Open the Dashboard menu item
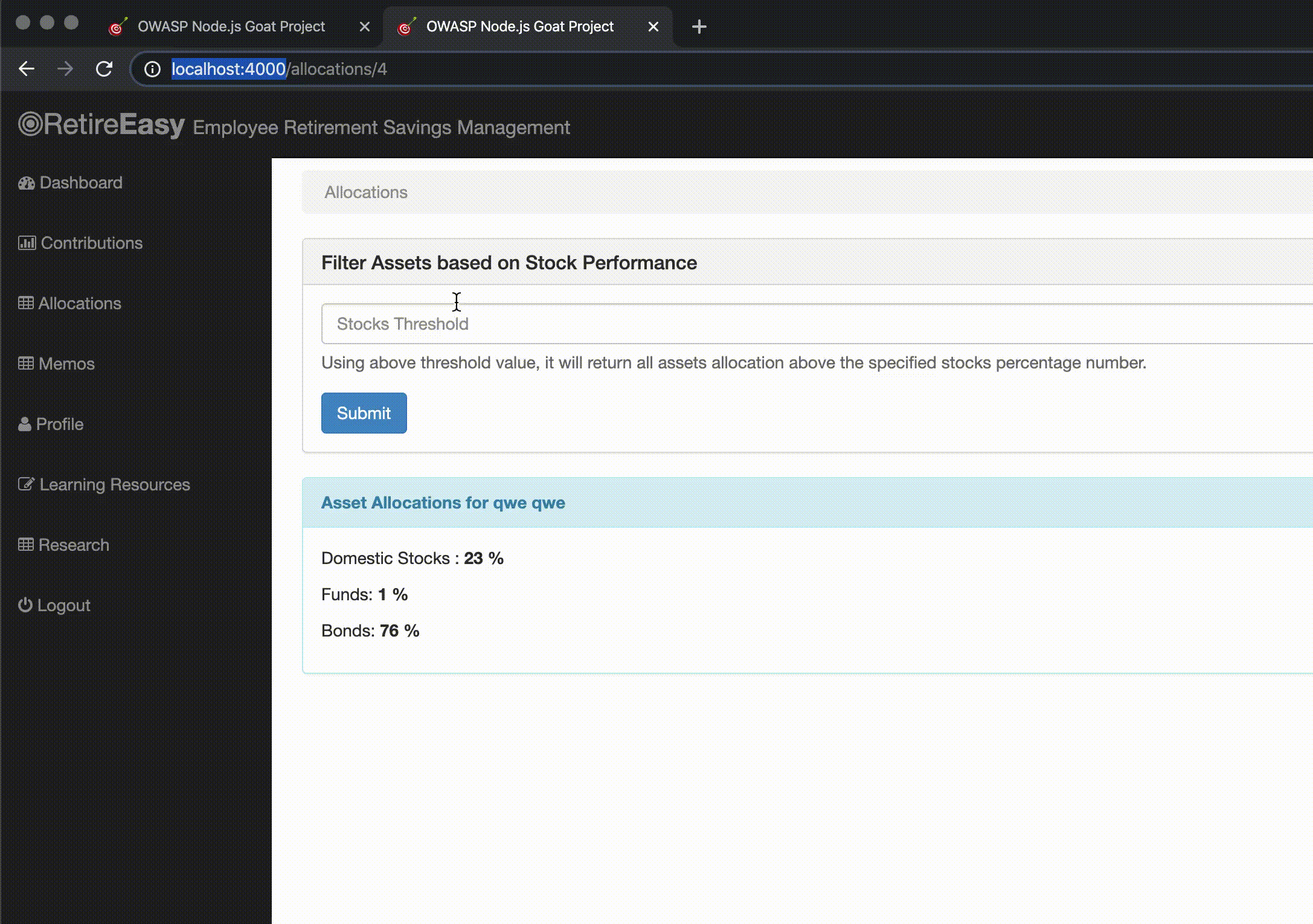The image size is (1313, 924). coord(80,182)
